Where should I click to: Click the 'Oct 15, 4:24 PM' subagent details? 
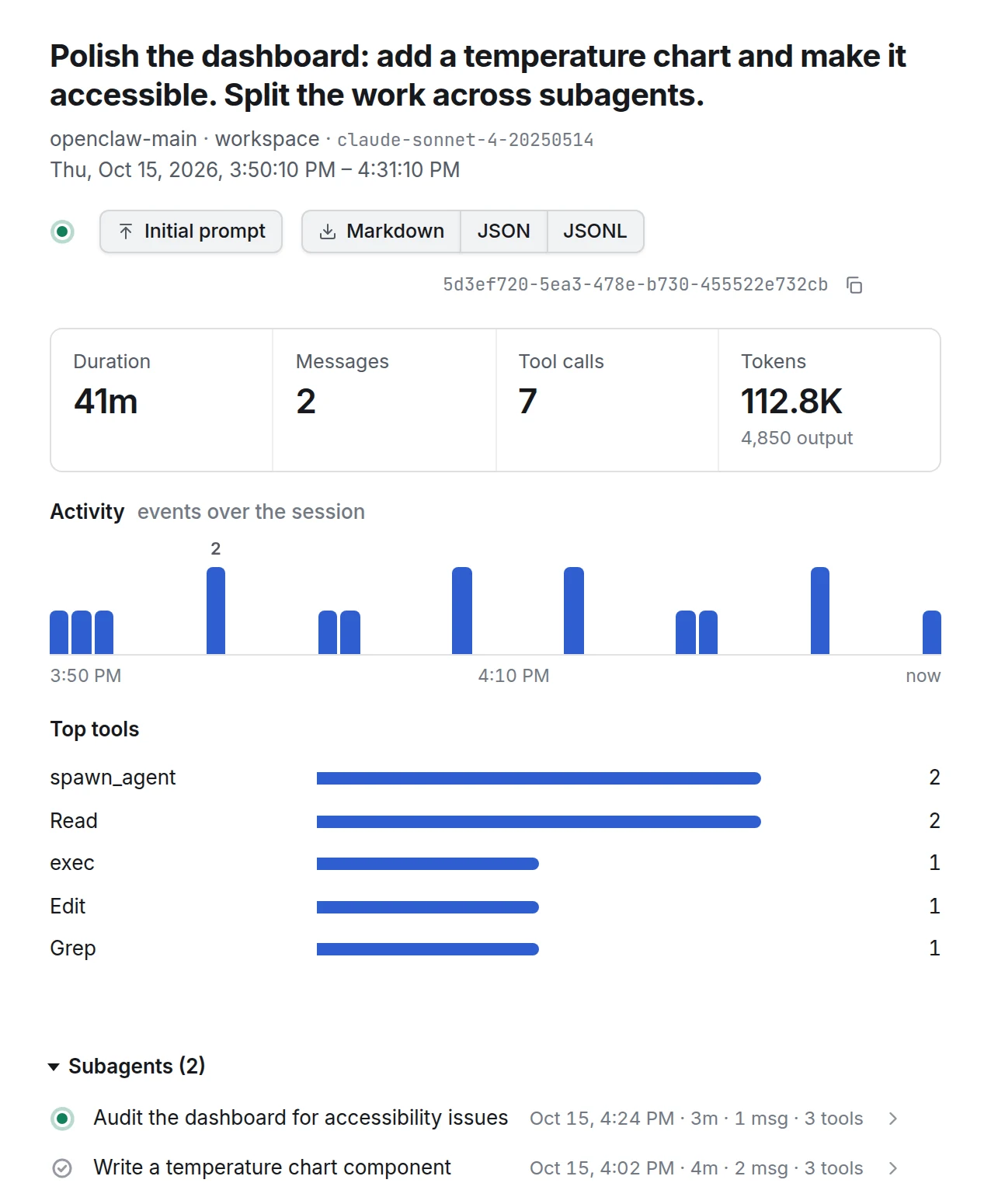click(x=697, y=1119)
